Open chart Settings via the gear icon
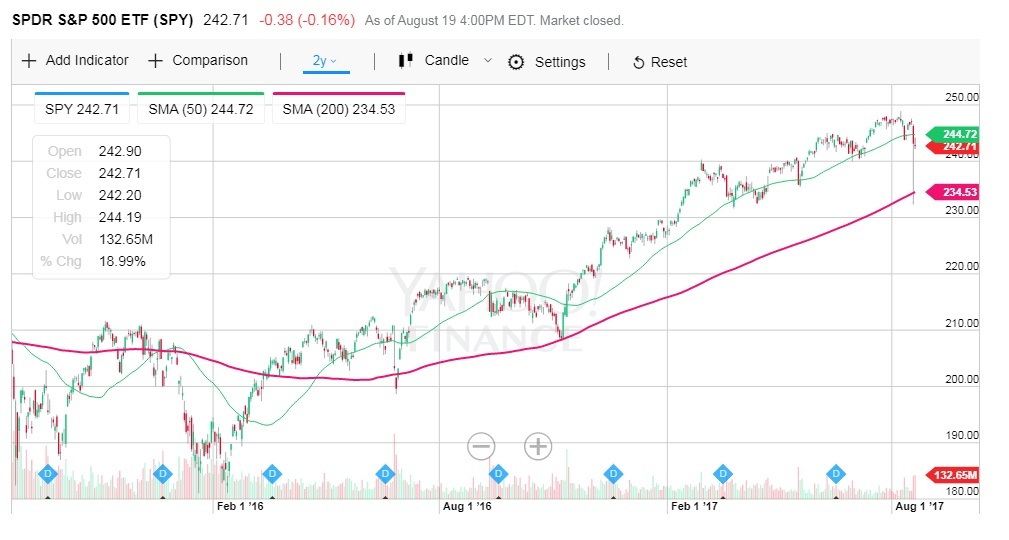Image resolution: width=1009 pixels, height=540 pixels. click(516, 62)
